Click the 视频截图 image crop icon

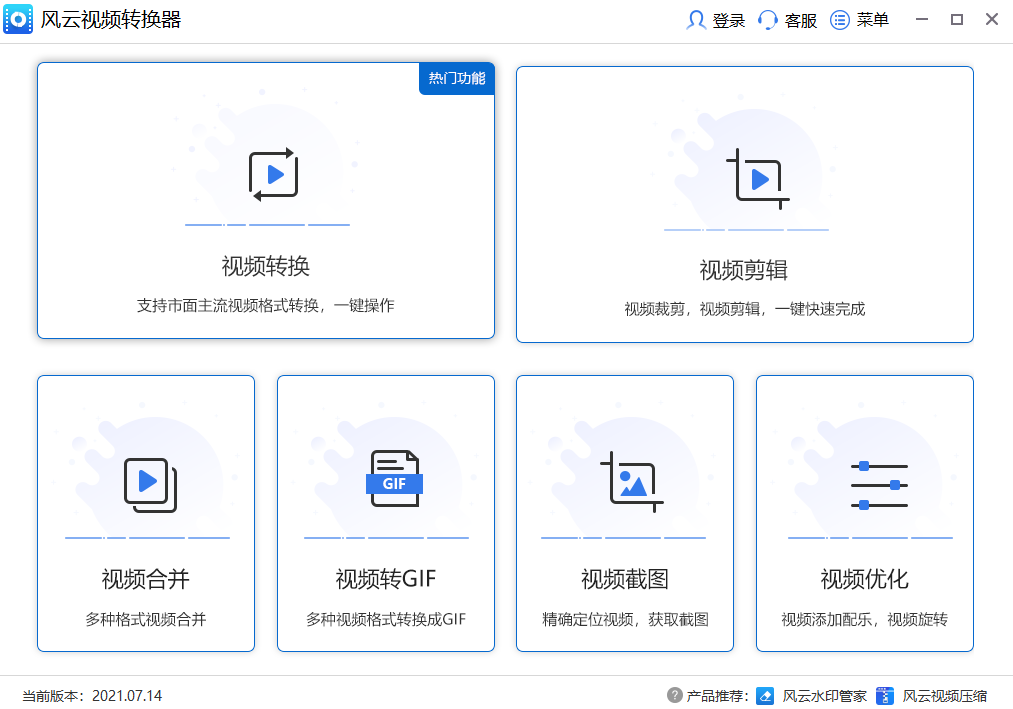pos(632,482)
